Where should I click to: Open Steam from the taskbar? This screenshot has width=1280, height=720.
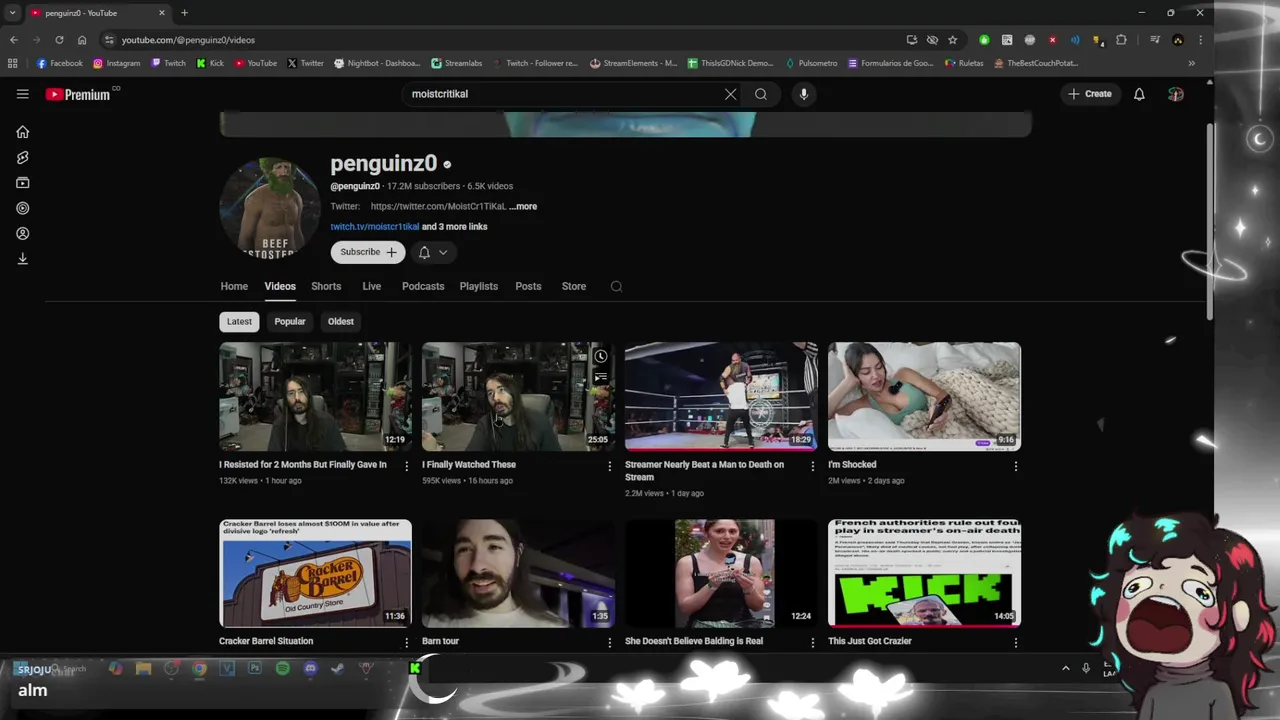click(338, 668)
